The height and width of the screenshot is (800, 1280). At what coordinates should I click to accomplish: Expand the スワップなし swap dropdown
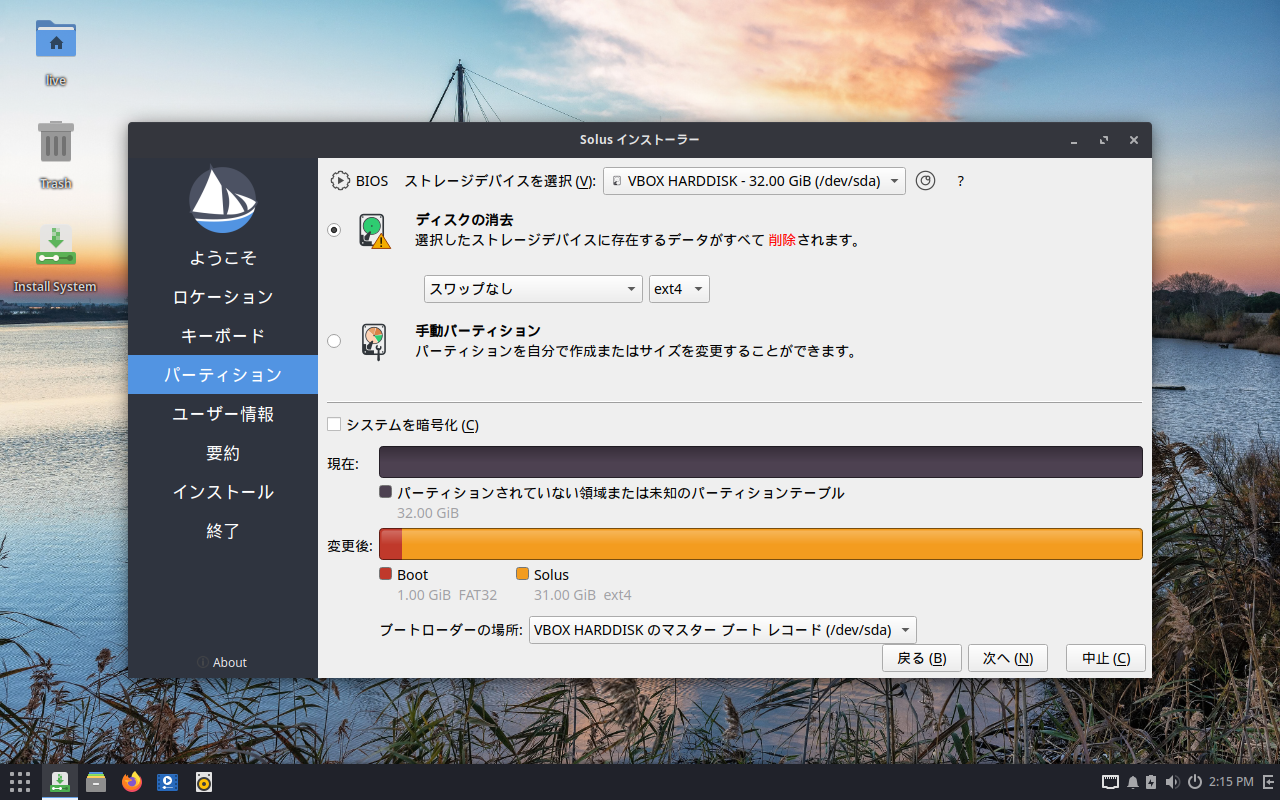[534, 289]
